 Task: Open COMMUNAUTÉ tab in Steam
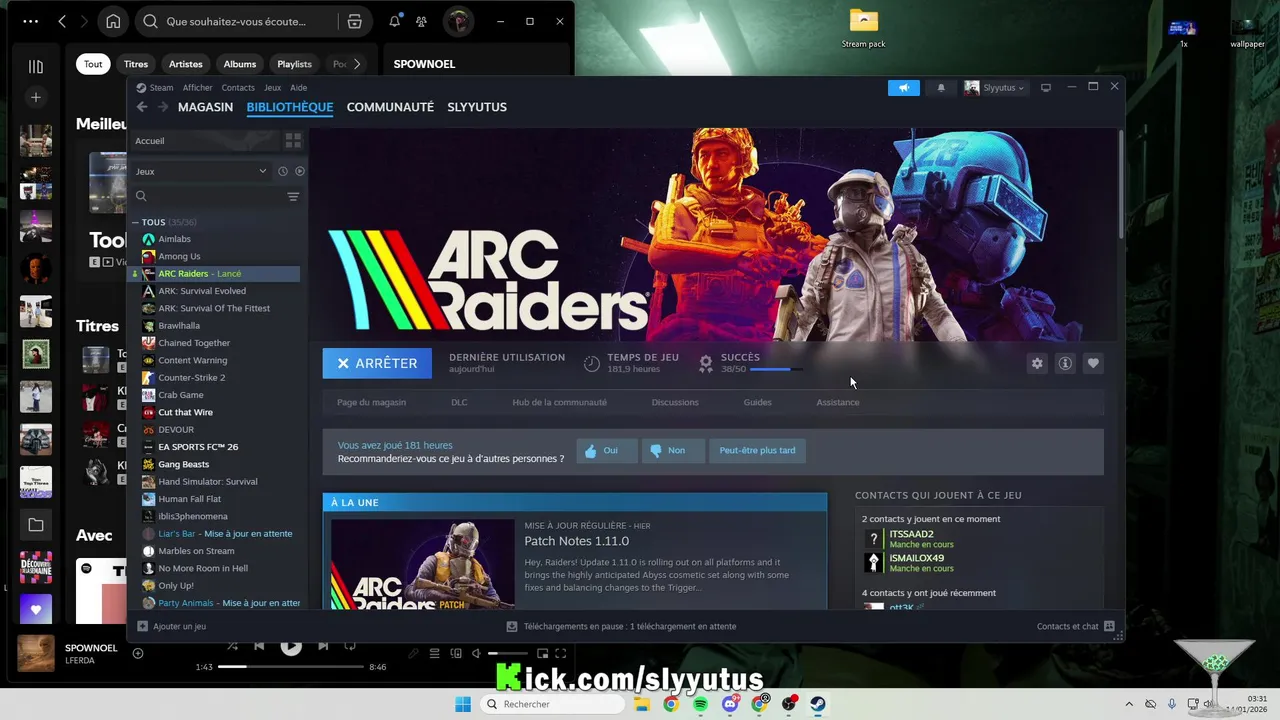point(390,107)
